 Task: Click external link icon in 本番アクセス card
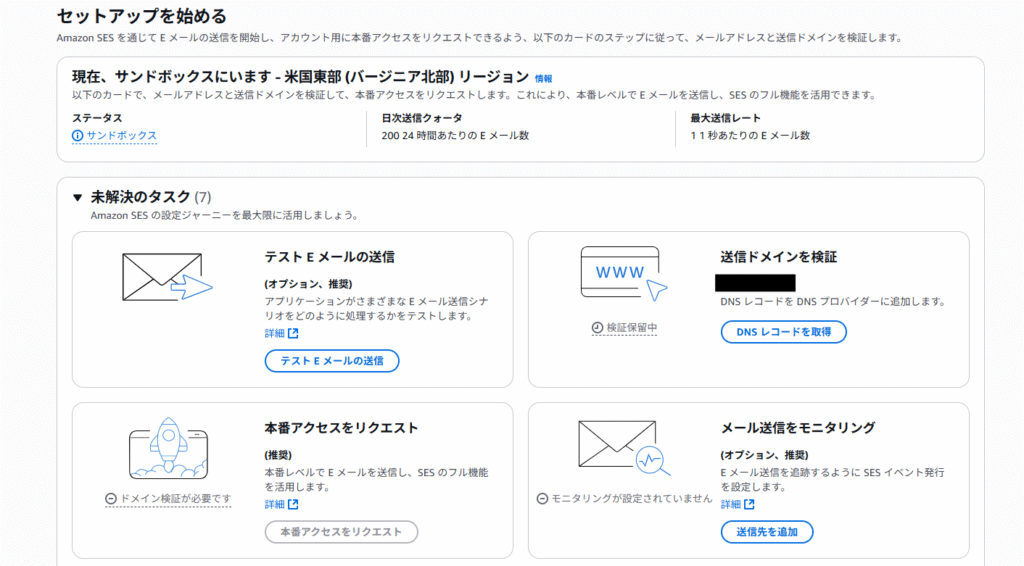pos(293,504)
